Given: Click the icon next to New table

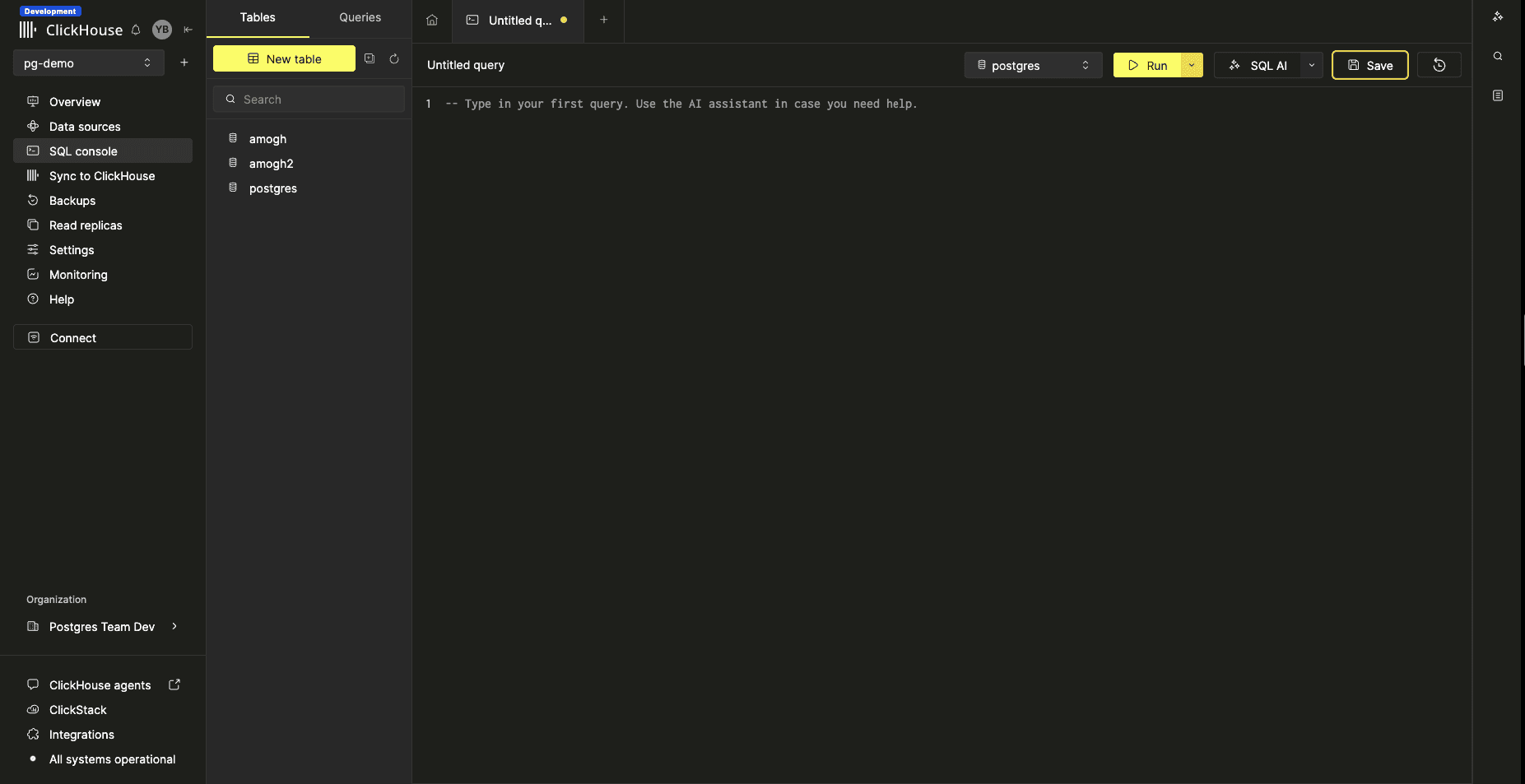Looking at the screenshot, I should click(370, 58).
